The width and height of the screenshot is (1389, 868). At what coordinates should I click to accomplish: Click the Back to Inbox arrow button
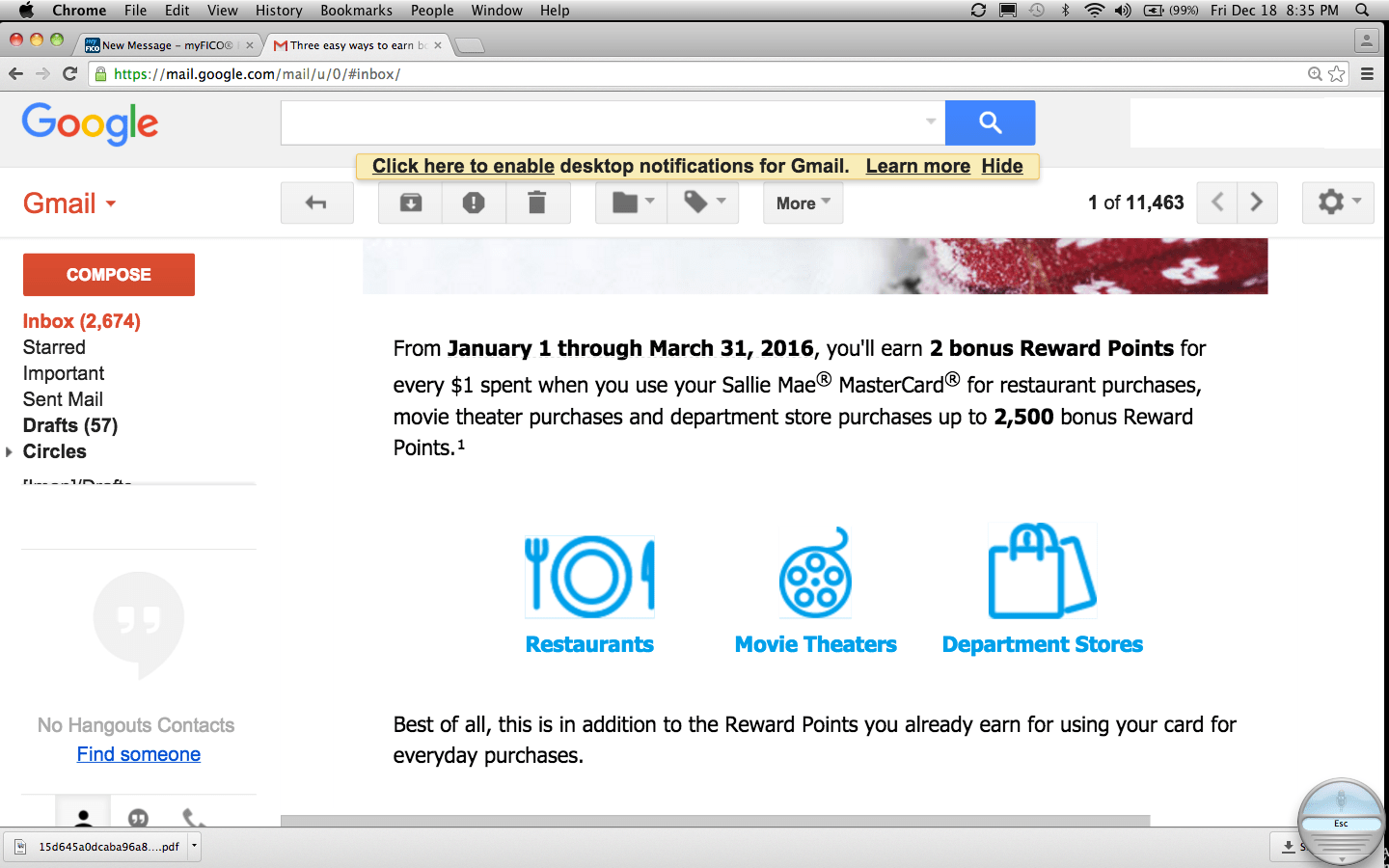click(316, 203)
